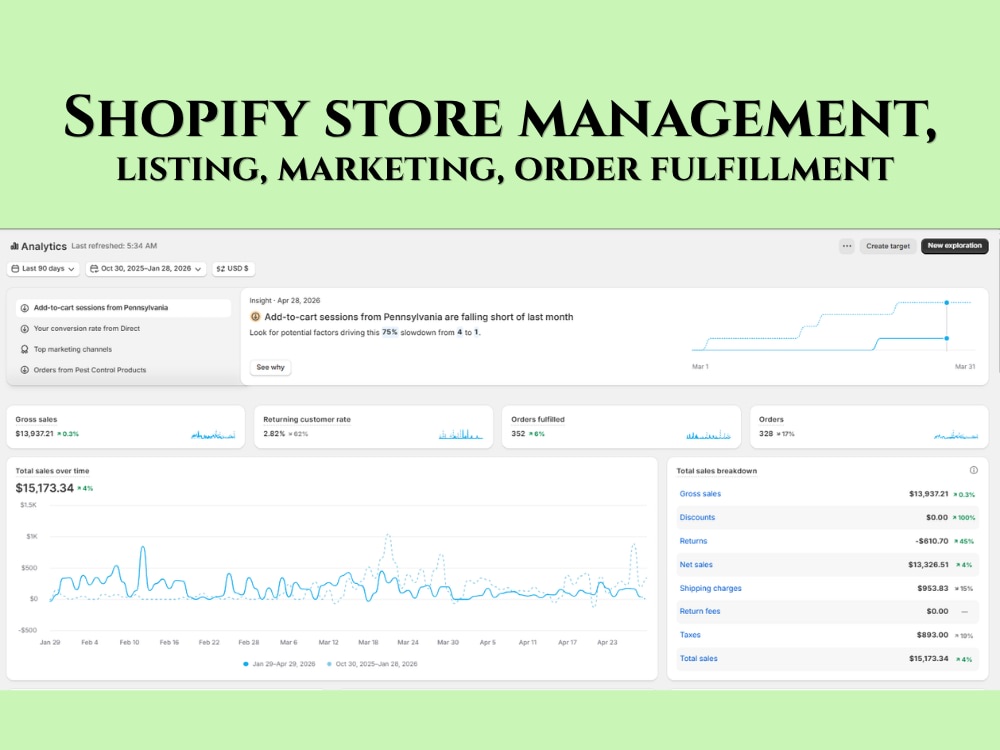Open the Last 90 days date dropdown
This screenshot has width=1000, height=750.
(x=43, y=268)
